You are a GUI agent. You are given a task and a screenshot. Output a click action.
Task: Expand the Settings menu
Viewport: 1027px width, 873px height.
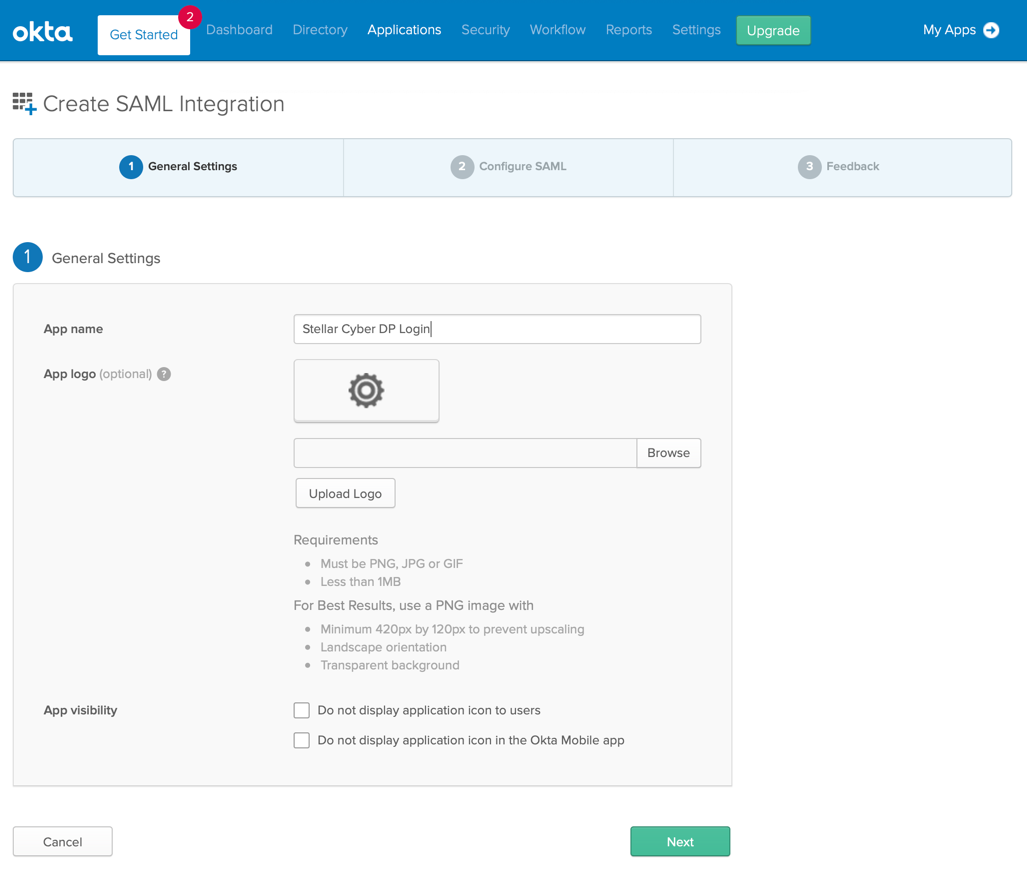click(x=696, y=30)
